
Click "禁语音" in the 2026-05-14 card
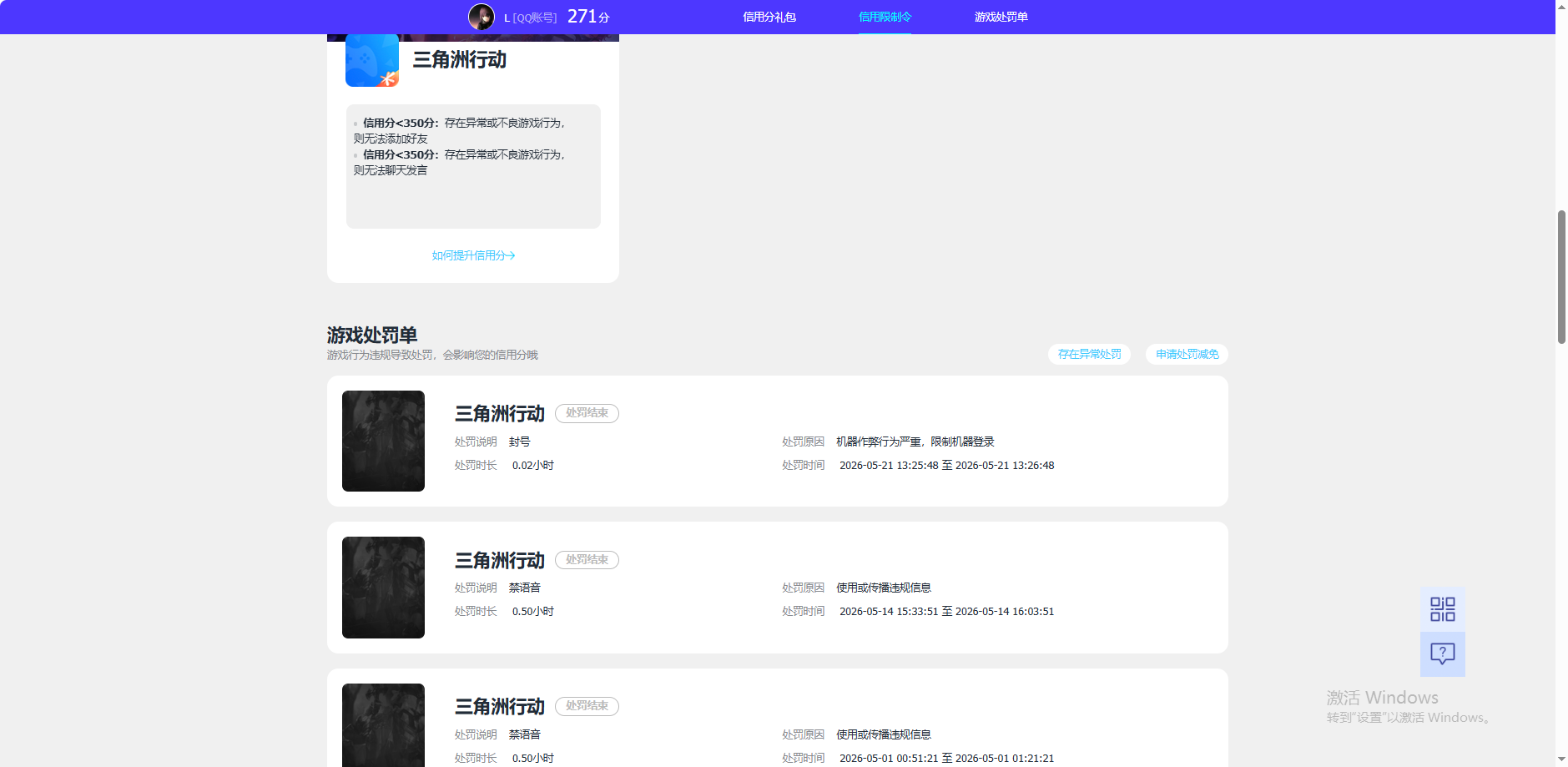[525, 588]
